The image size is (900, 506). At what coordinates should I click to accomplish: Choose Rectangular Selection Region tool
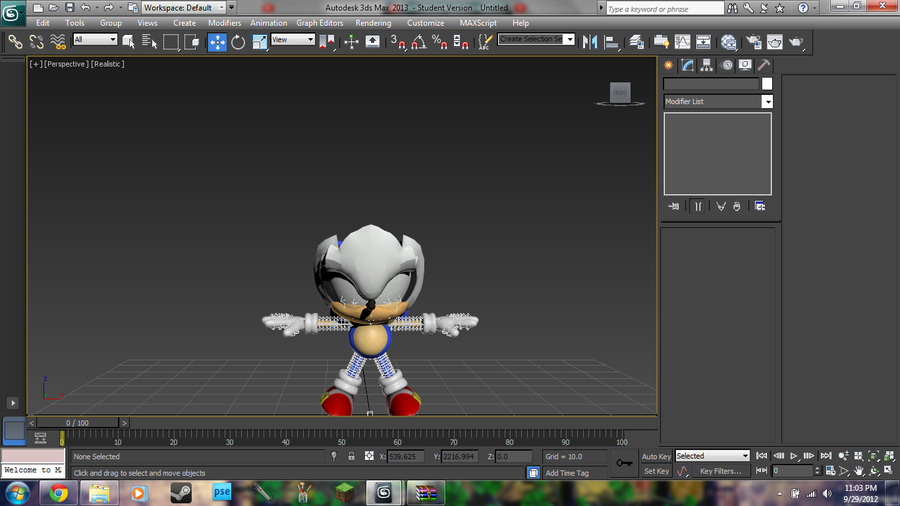coord(170,42)
